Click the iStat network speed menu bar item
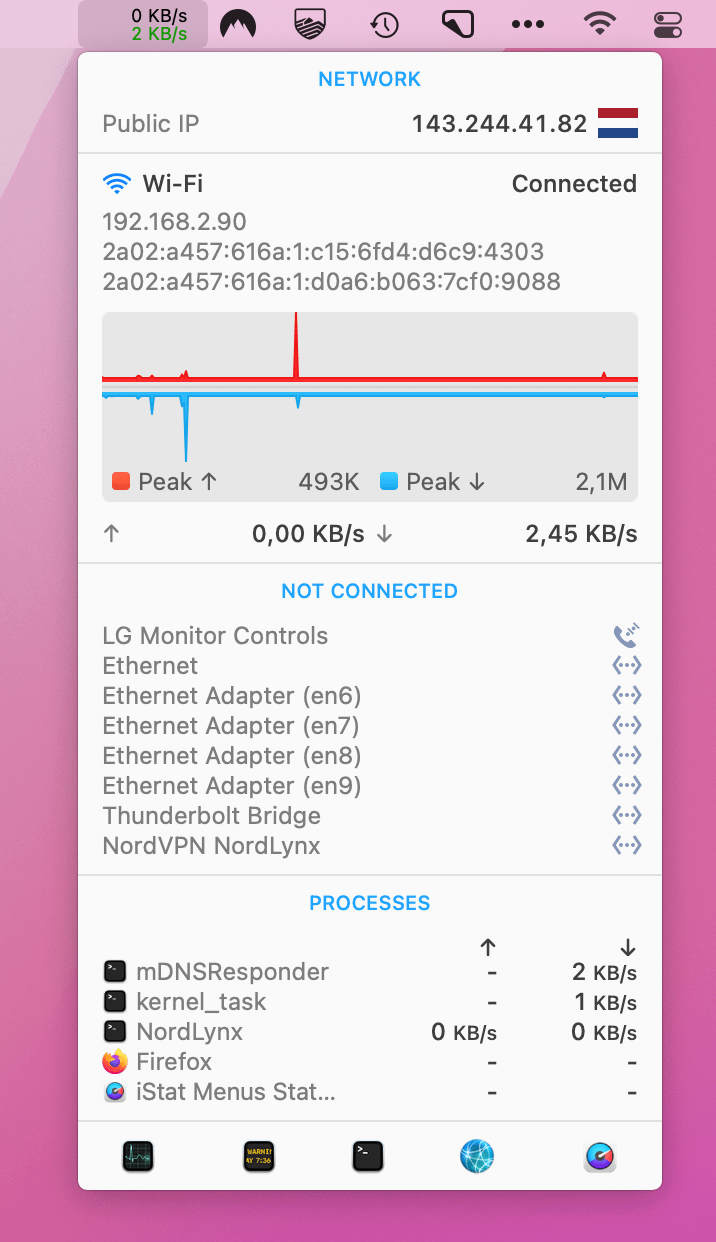This screenshot has width=716, height=1242. click(x=144, y=24)
